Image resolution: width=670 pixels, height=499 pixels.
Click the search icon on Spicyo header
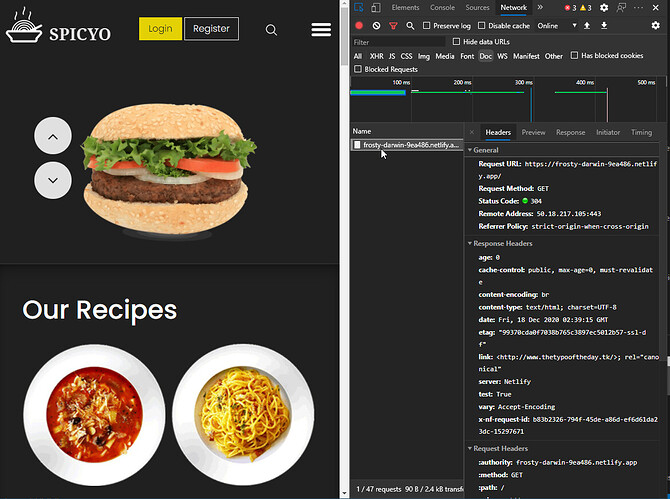point(271,30)
